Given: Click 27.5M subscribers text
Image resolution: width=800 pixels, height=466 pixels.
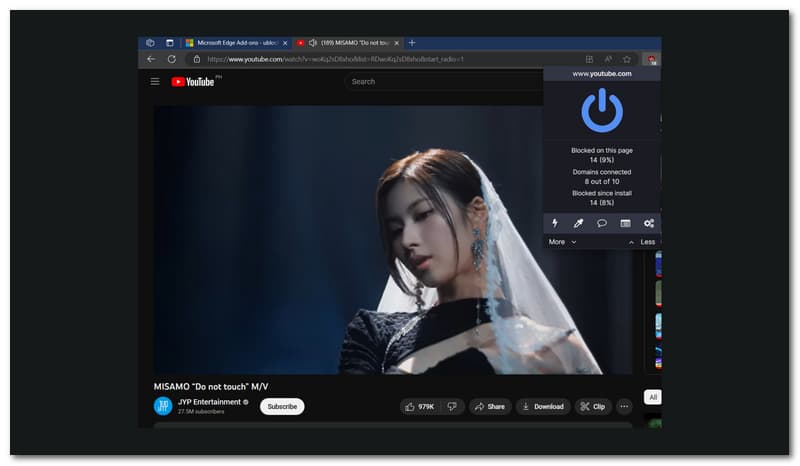Looking at the screenshot, I should (x=201, y=411).
